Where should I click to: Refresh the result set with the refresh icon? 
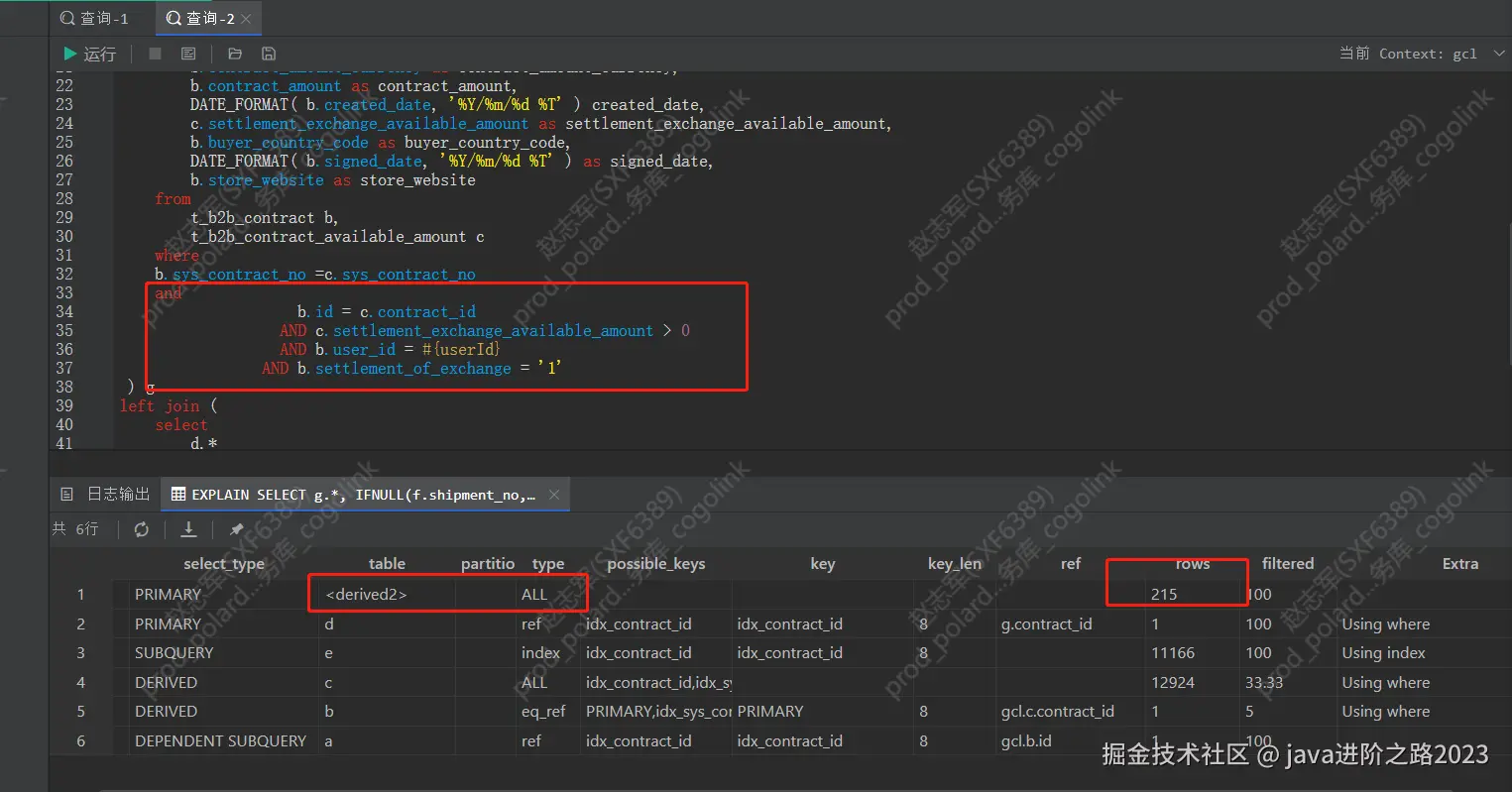(x=142, y=529)
